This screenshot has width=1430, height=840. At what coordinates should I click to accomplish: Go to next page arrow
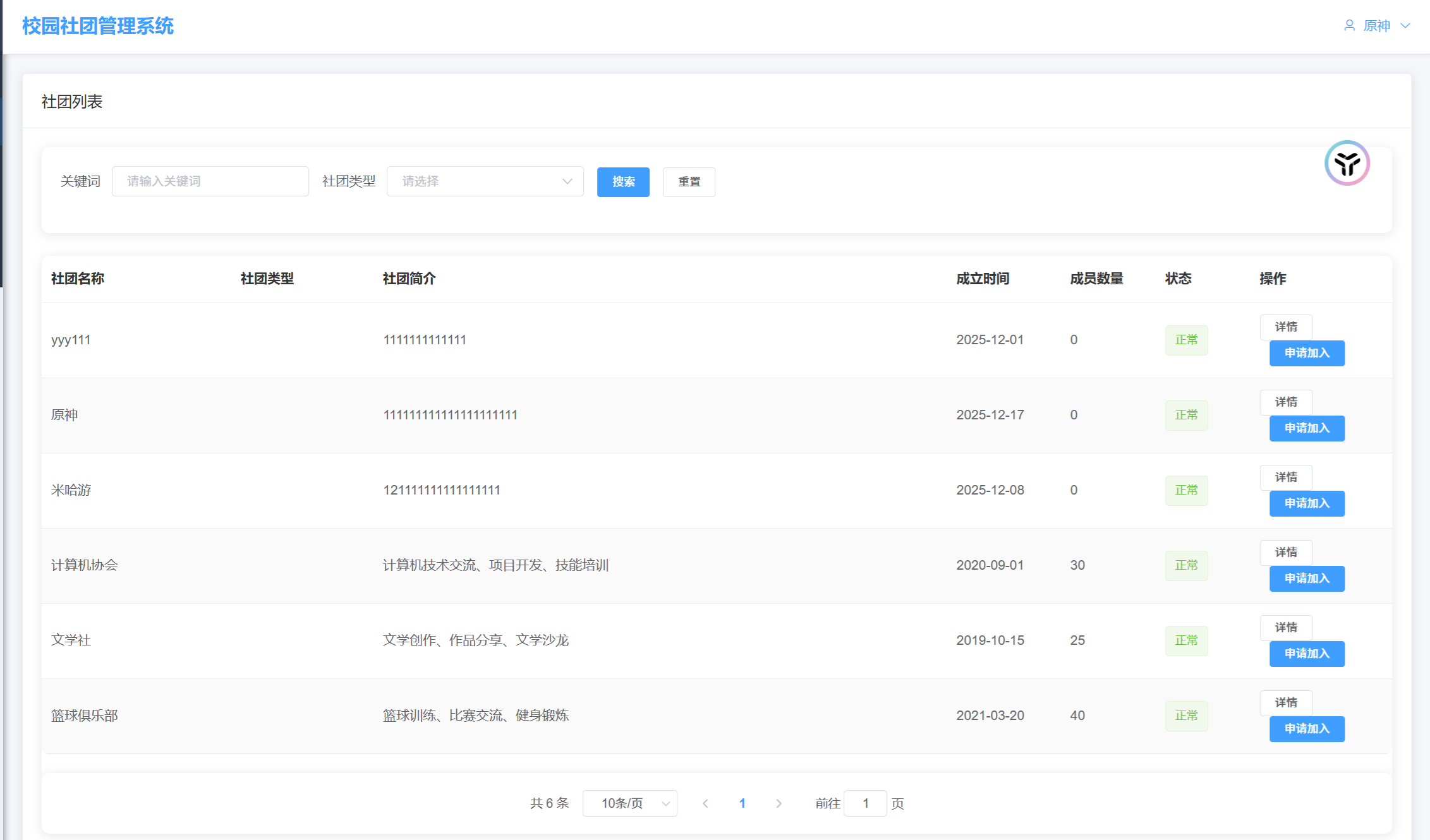pyautogui.click(x=779, y=803)
